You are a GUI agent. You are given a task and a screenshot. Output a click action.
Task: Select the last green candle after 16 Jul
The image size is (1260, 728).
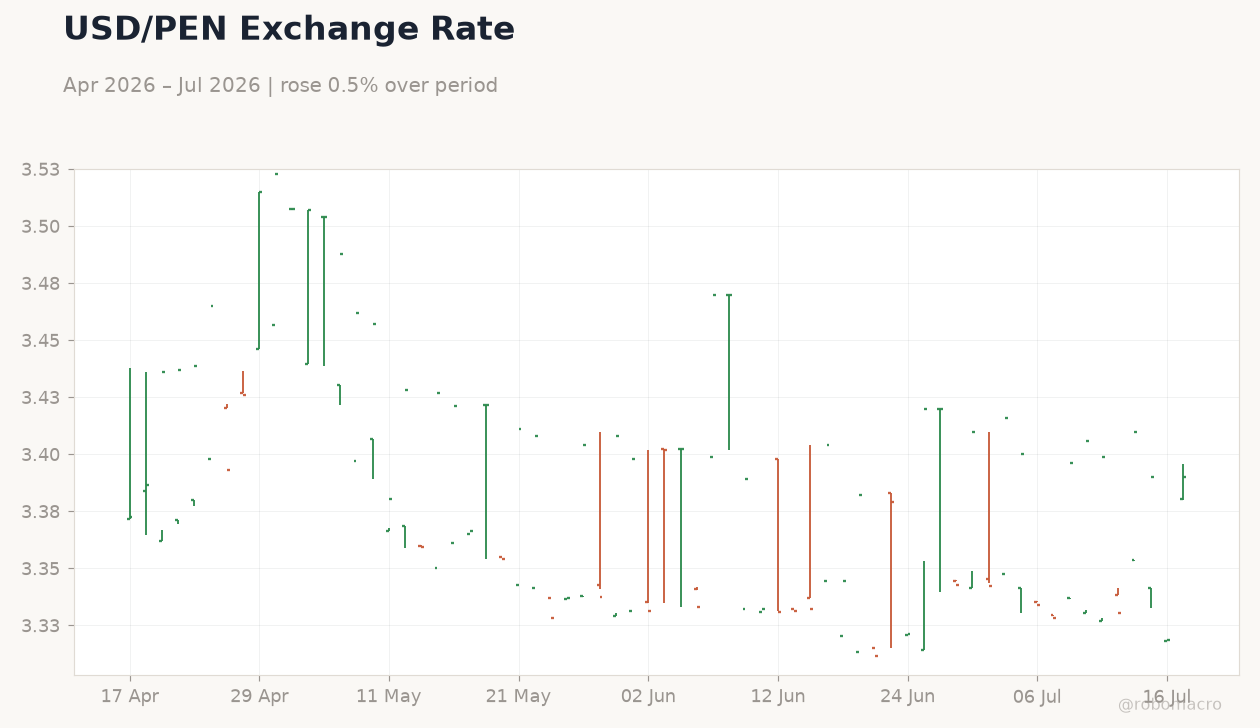tap(1183, 482)
